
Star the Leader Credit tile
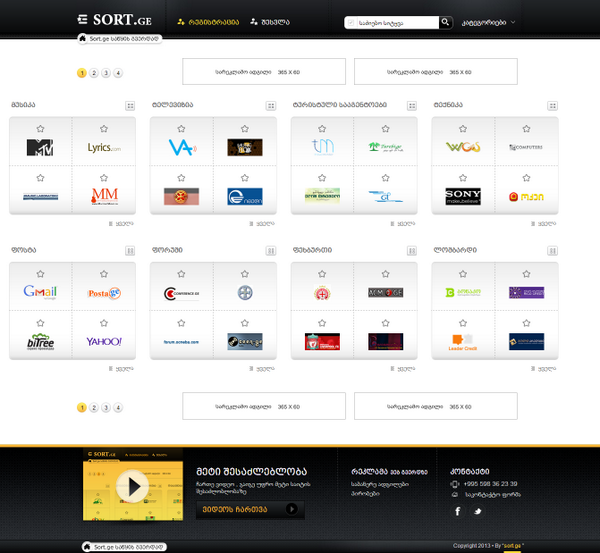[463, 323]
